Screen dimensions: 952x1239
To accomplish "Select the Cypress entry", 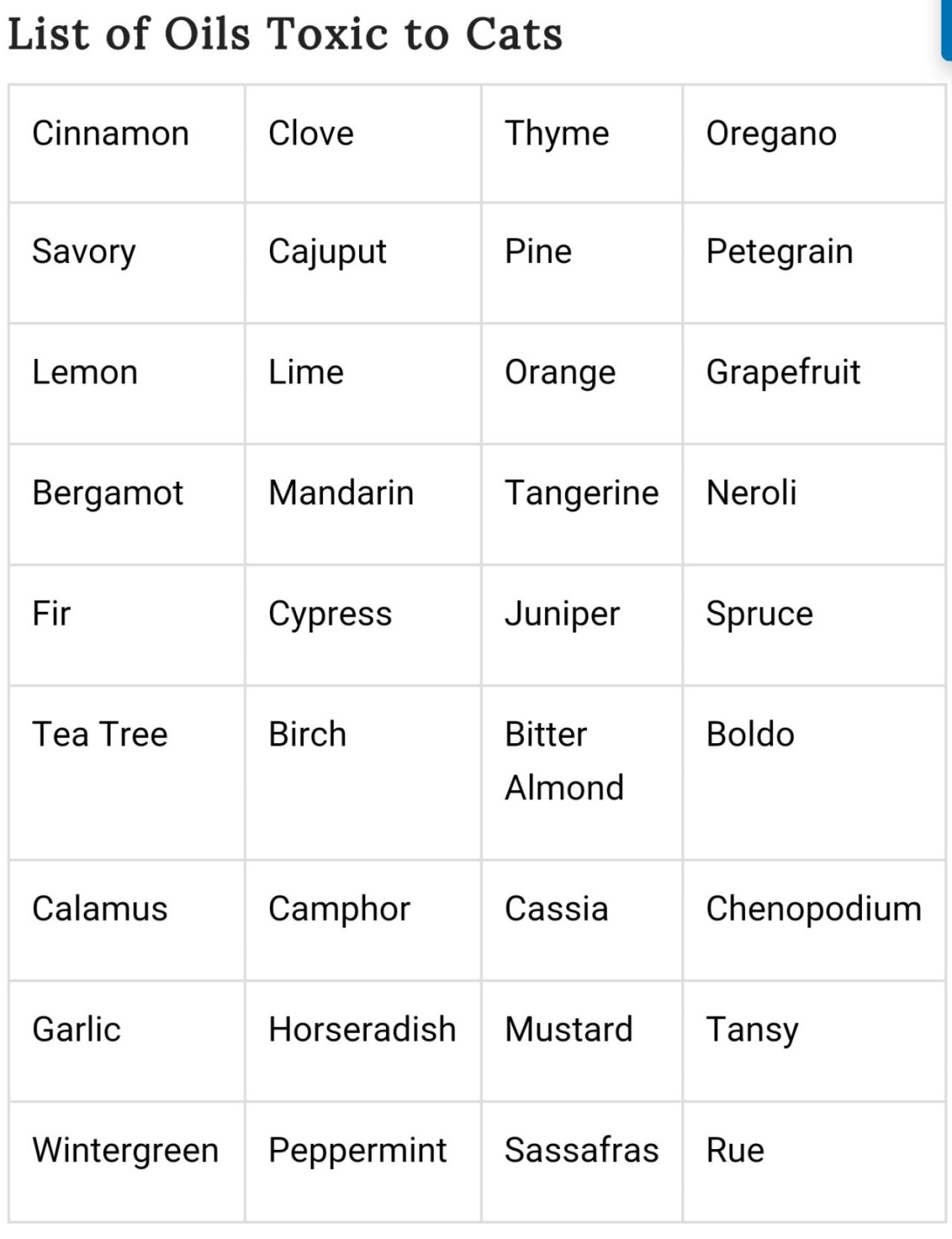I will tap(330, 614).
